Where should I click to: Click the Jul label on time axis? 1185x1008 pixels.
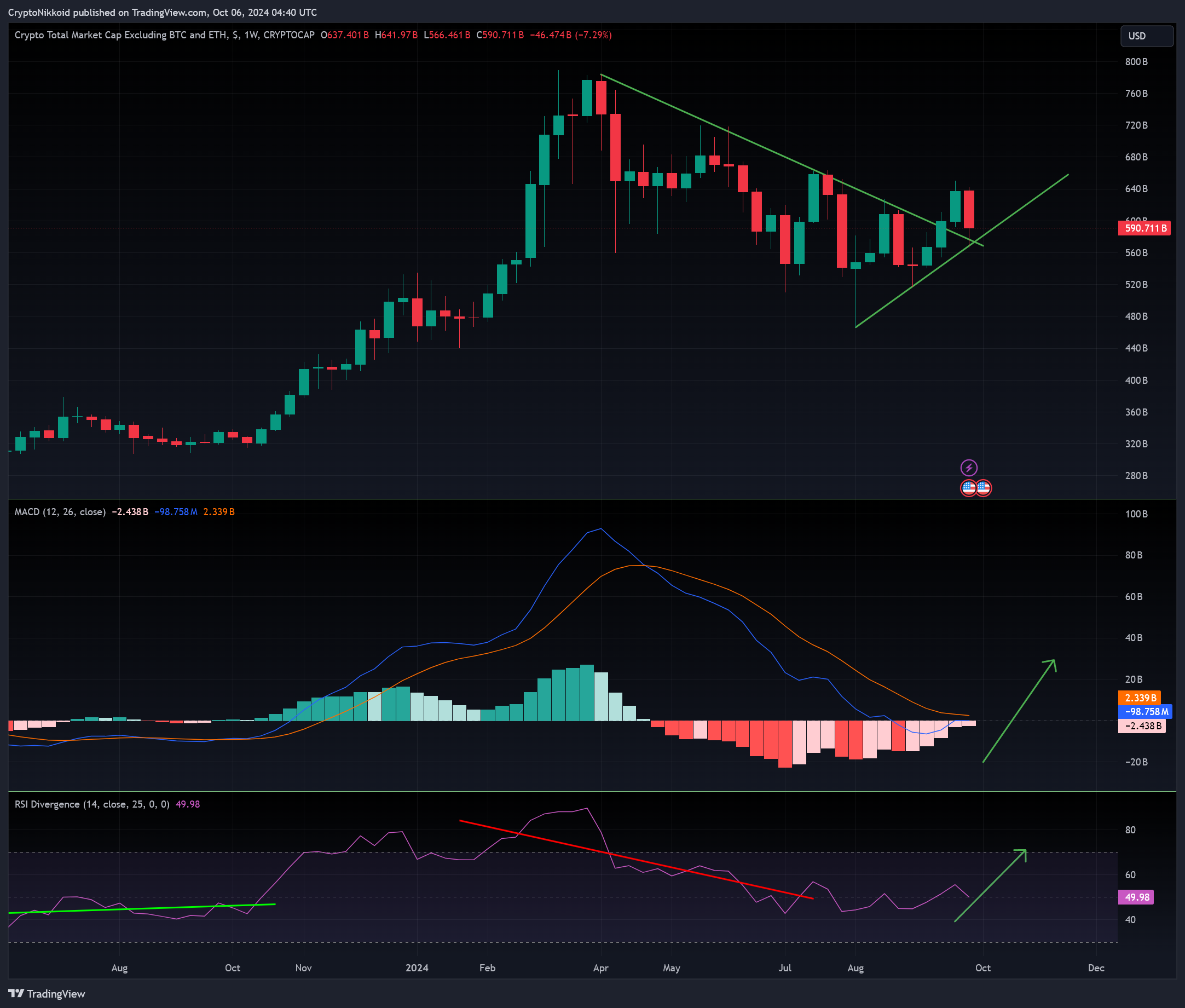pos(785,968)
